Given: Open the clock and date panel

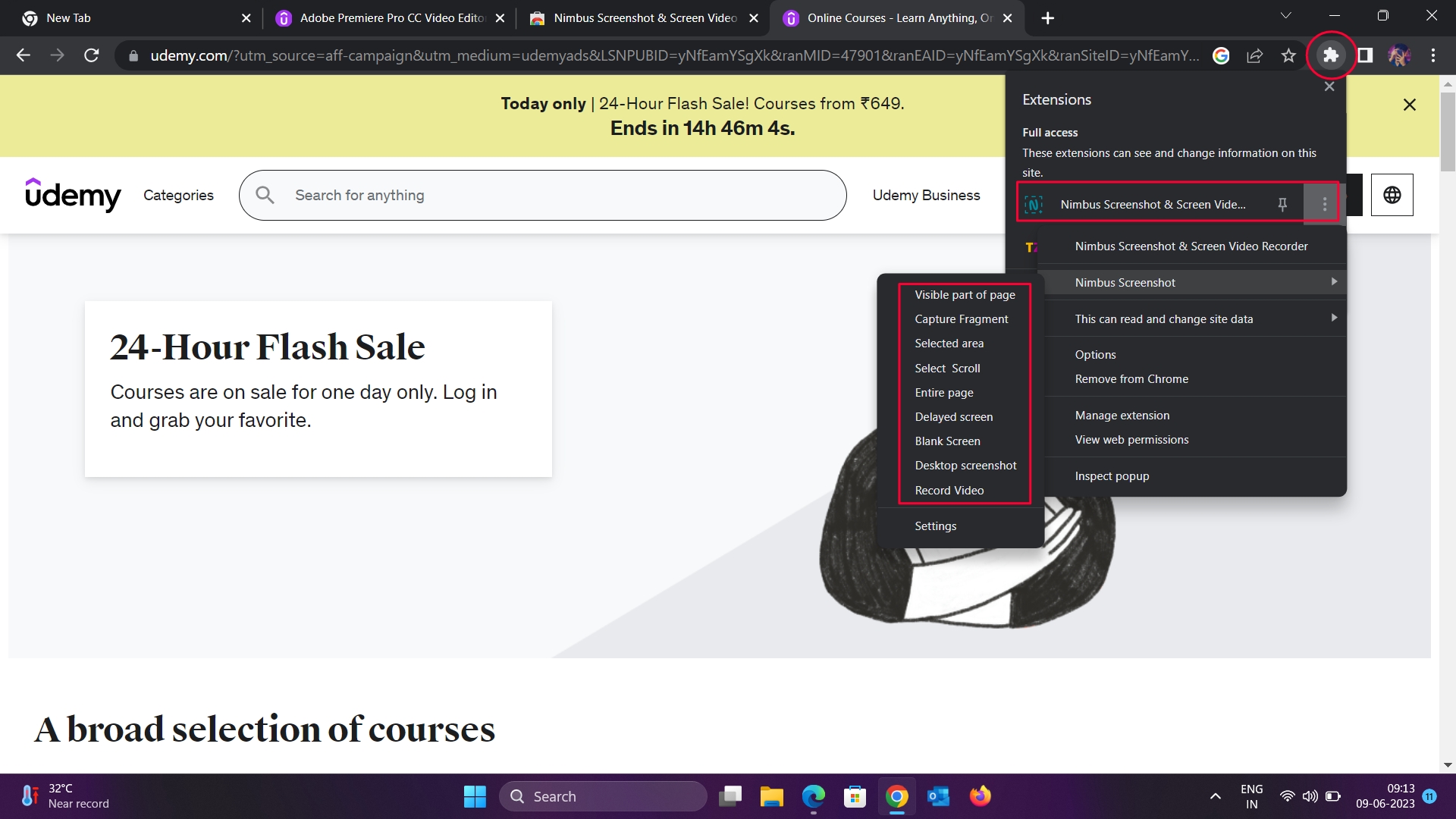Looking at the screenshot, I should (1385, 796).
